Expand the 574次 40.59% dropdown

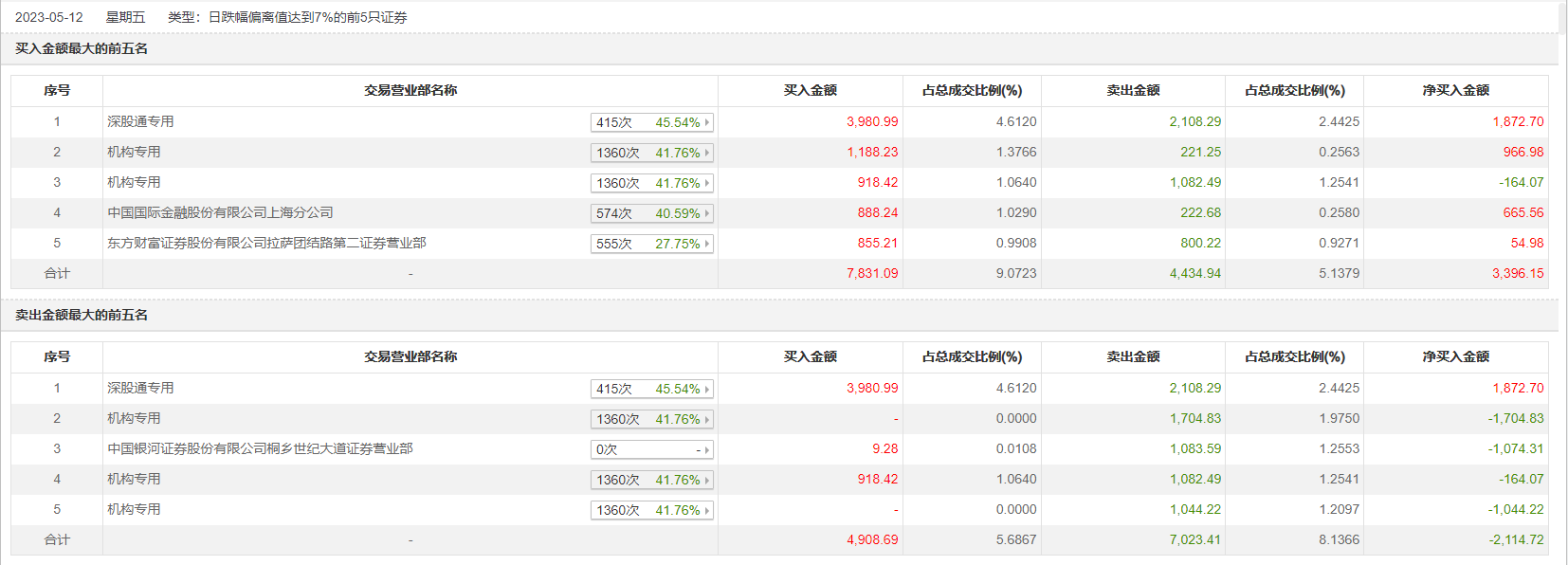click(x=651, y=213)
